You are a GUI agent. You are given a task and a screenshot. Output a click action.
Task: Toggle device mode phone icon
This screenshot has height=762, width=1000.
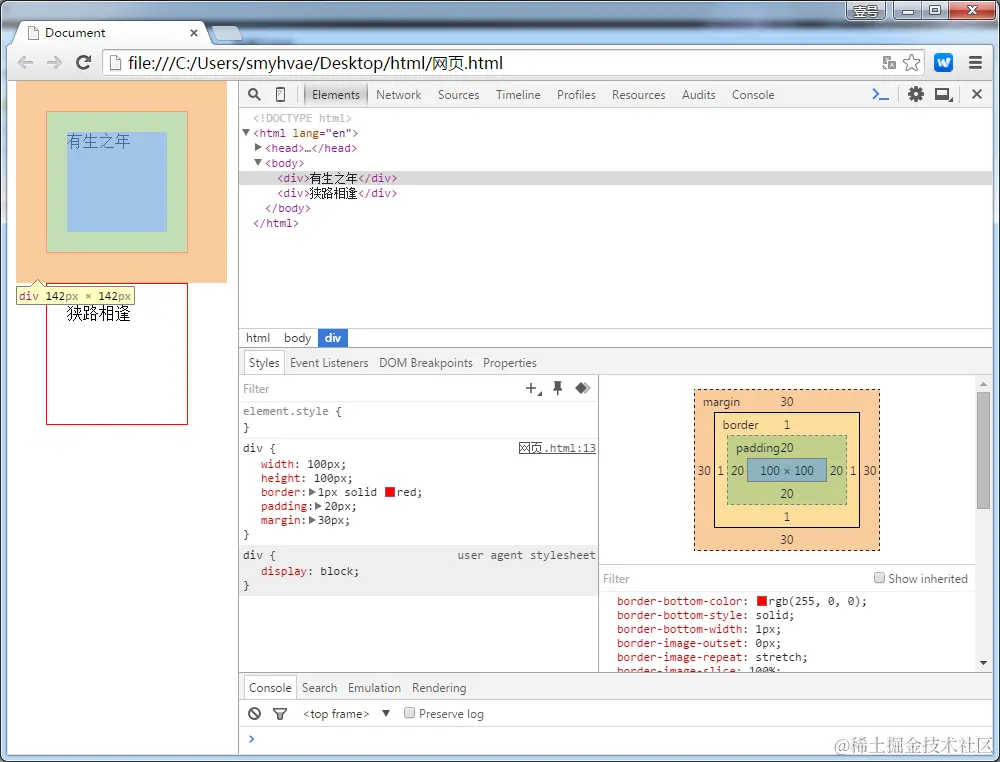point(280,94)
